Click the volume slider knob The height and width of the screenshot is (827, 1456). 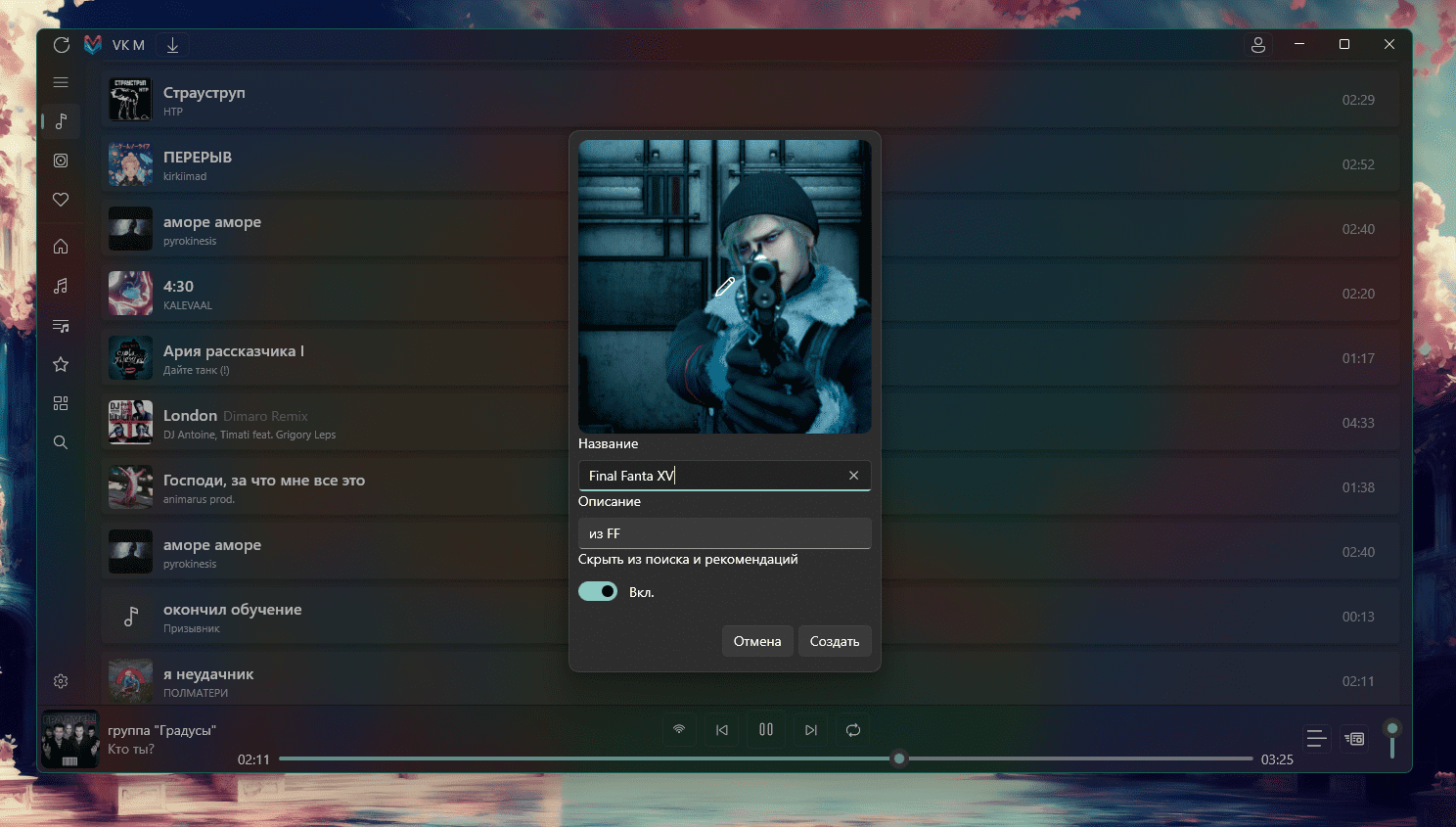coord(1392,728)
